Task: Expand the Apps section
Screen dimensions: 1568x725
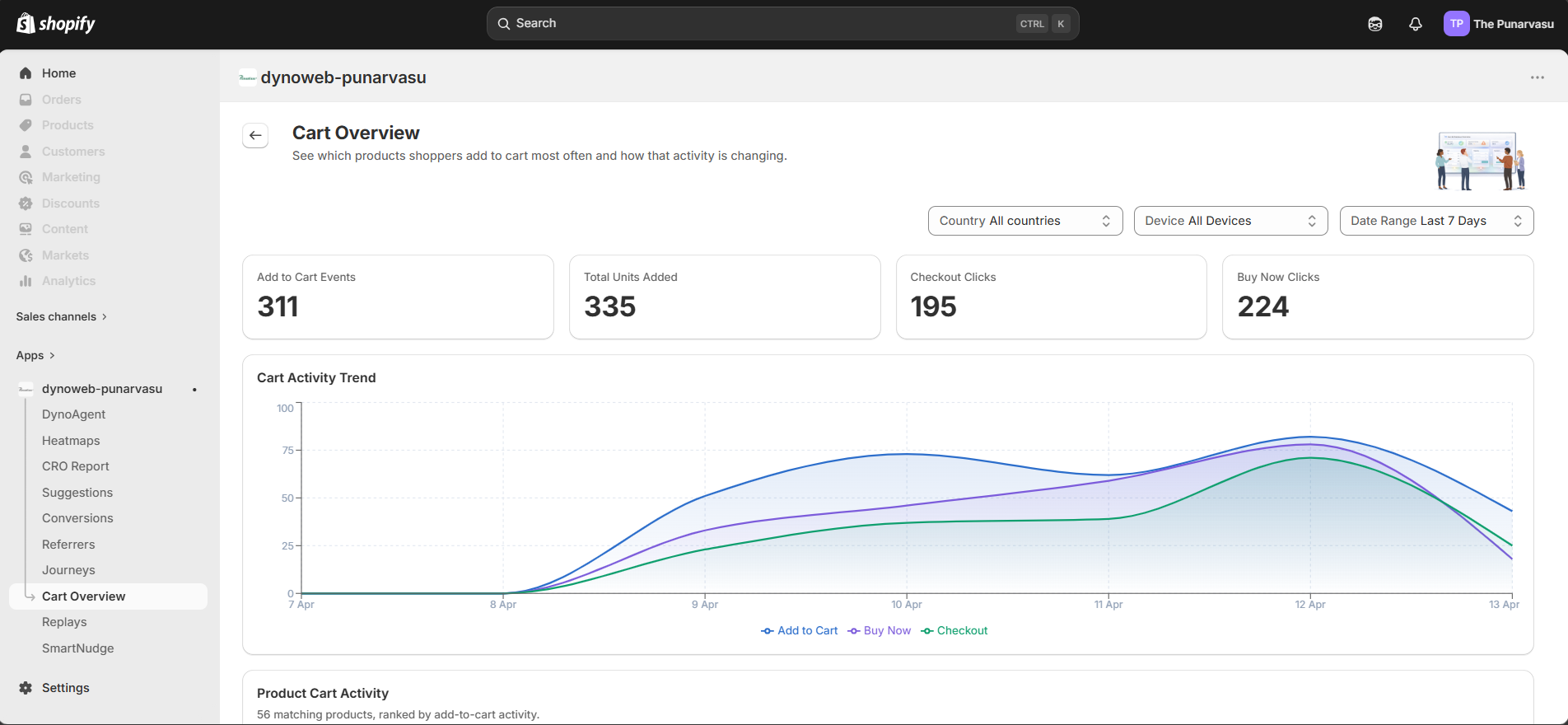Action: tap(35, 355)
